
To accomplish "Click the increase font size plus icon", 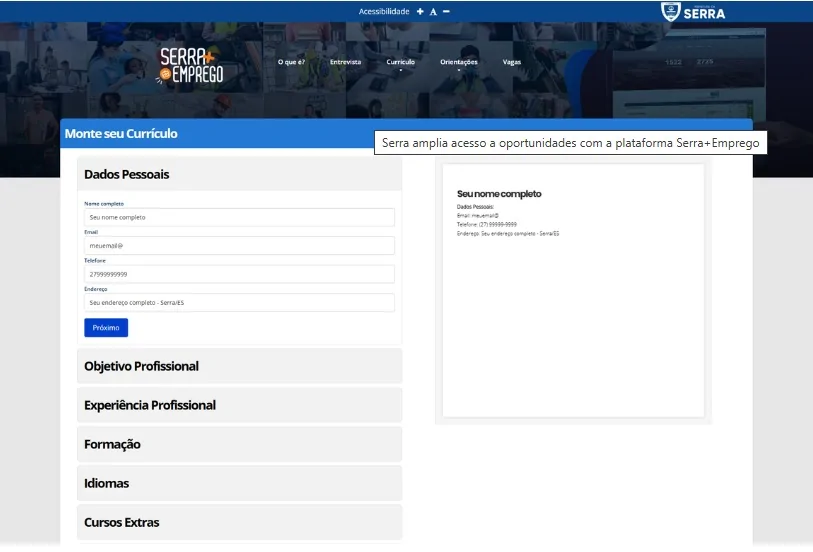I will (x=420, y=11).
